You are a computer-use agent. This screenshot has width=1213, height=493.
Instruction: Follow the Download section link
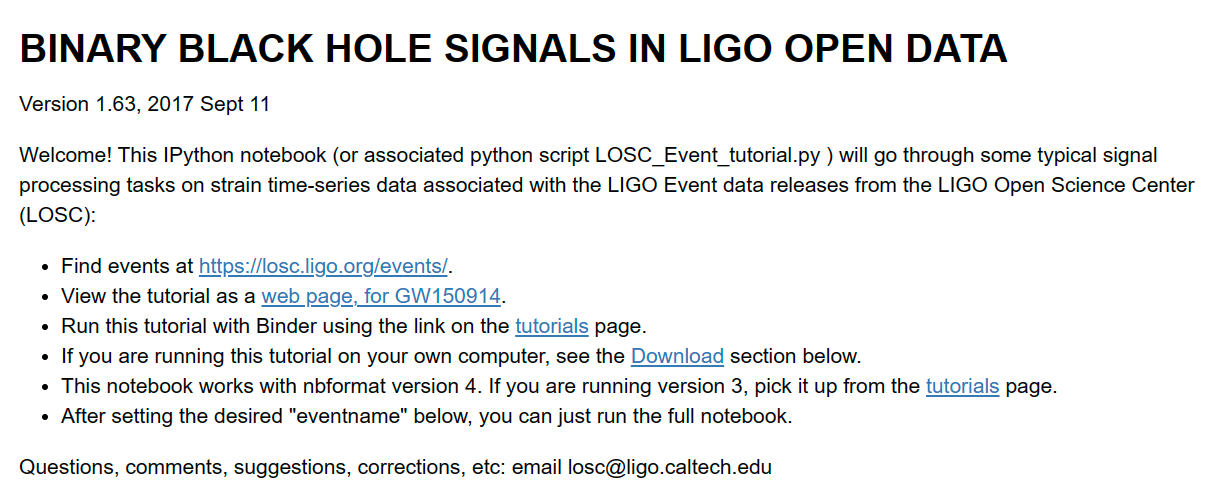point(677,356)
